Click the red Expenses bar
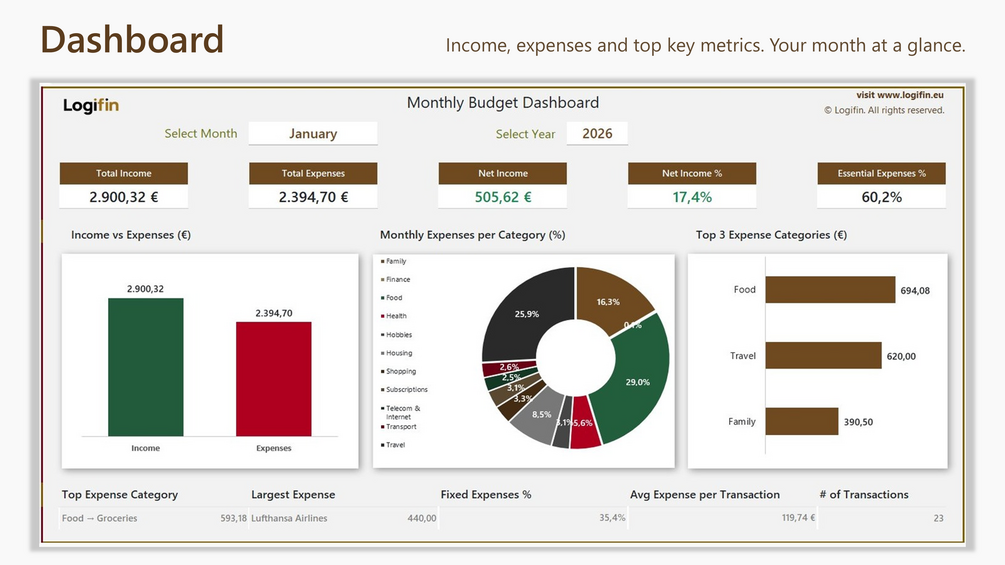The width and height of the screenshot is (1005, 565). click(x=274, y=379)
